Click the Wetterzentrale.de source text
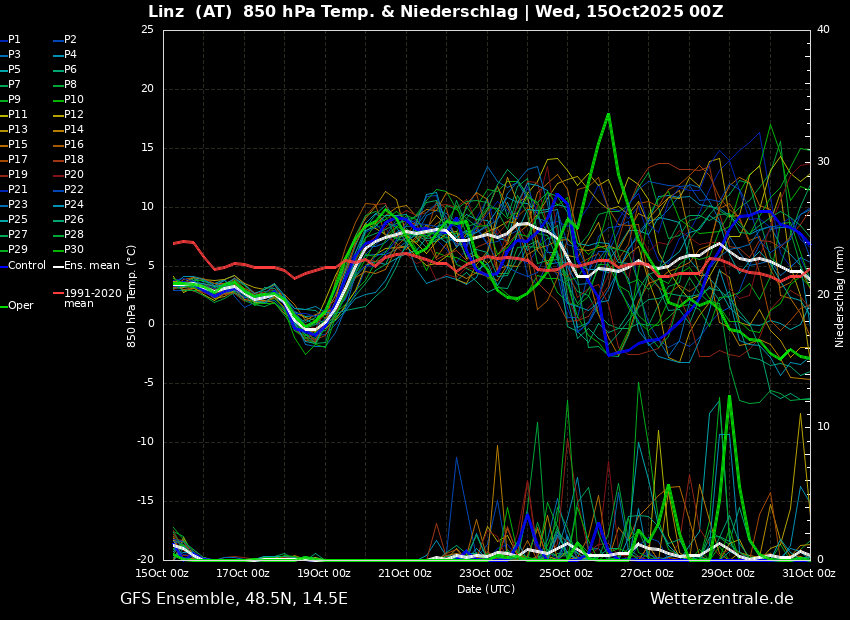Screen dimensions: 850x620 pos(721,599)
